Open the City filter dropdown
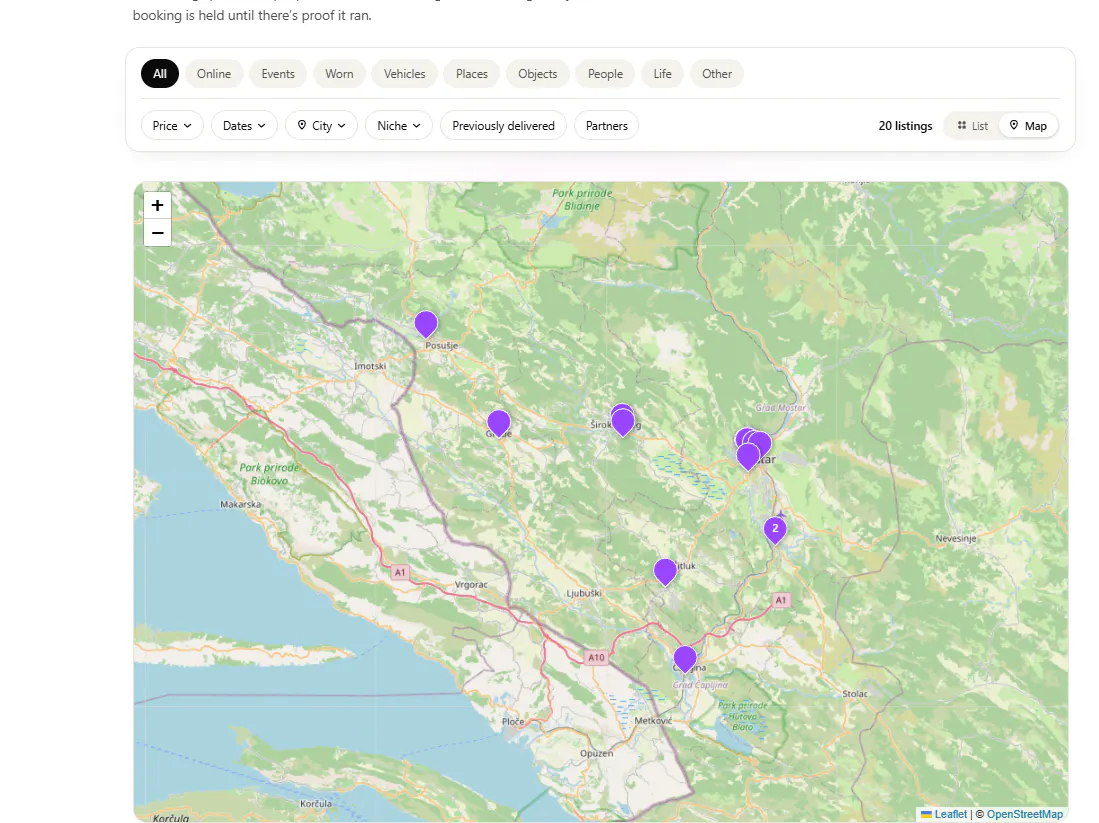This screenshot has width=1099, height=823. click(321, 125)
